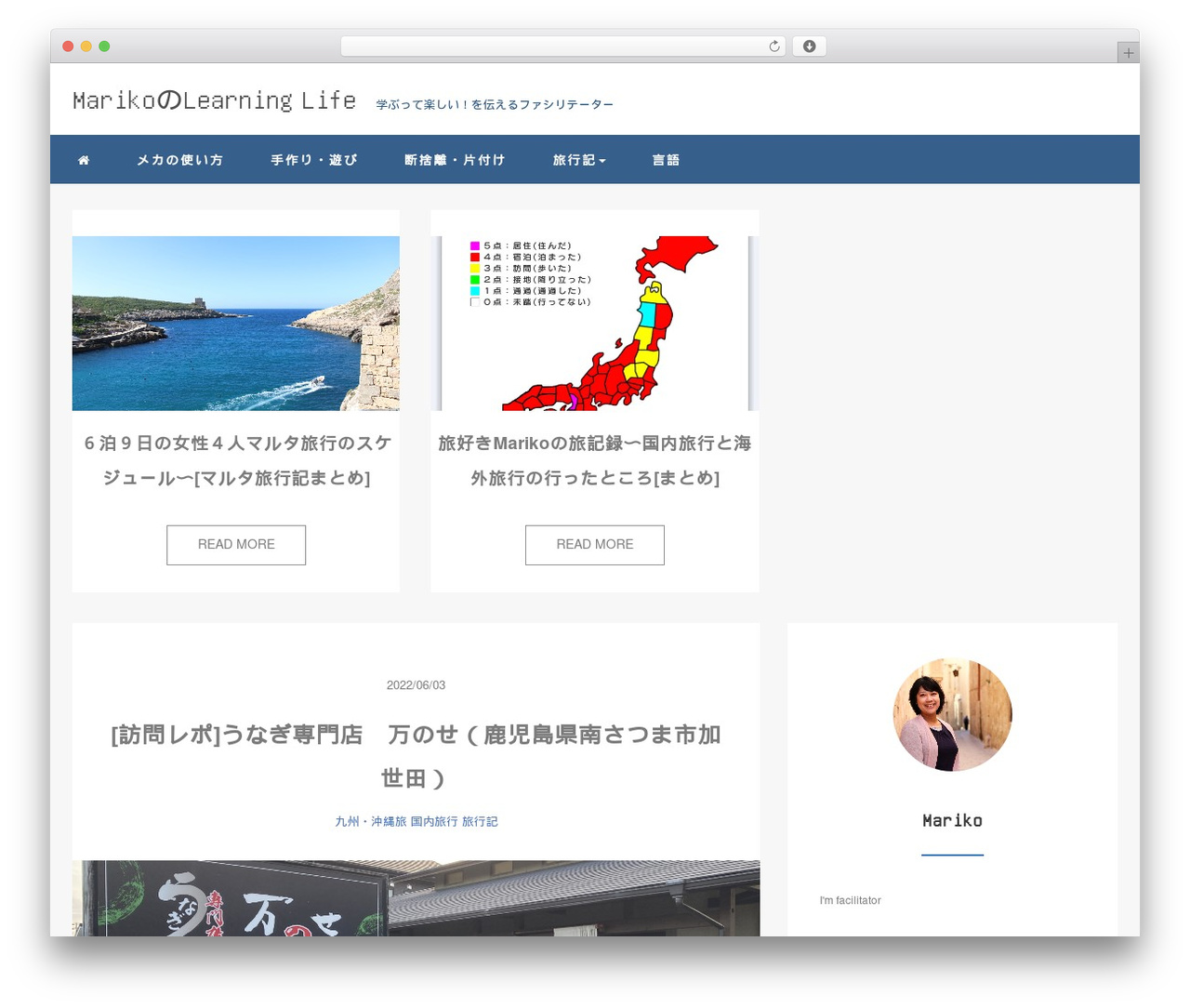The width and height of the screenshot is (1190, 1008).
Task: Open the 言語 menu item
Action: tap(666, 160)
